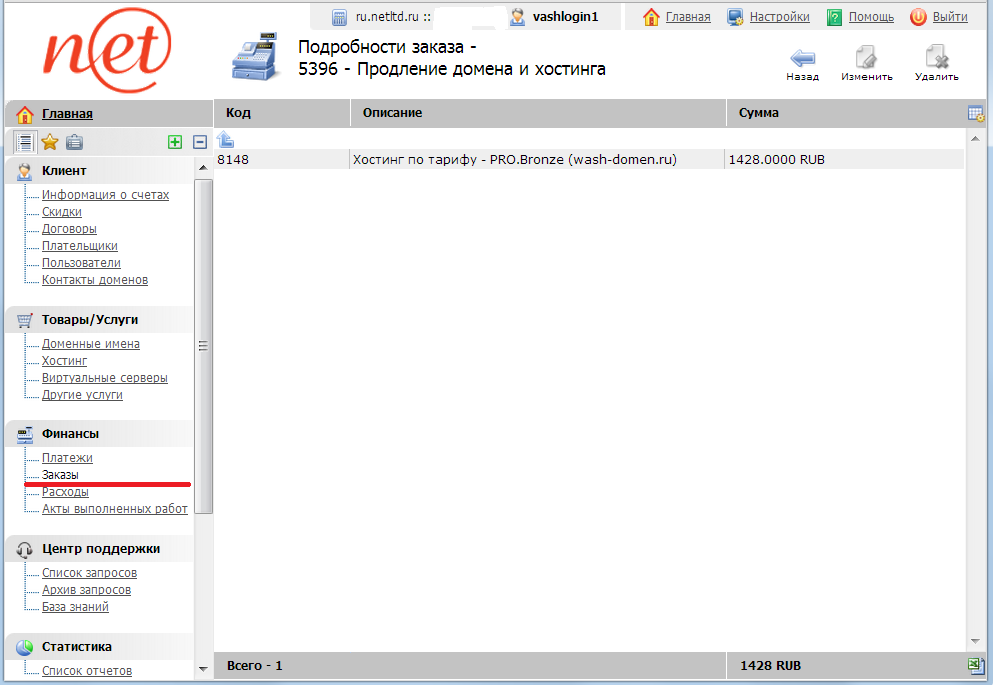This screenshot has width=993, height=685.
Task: Open favorites with the star icon
Action: [x=49, y=142]
